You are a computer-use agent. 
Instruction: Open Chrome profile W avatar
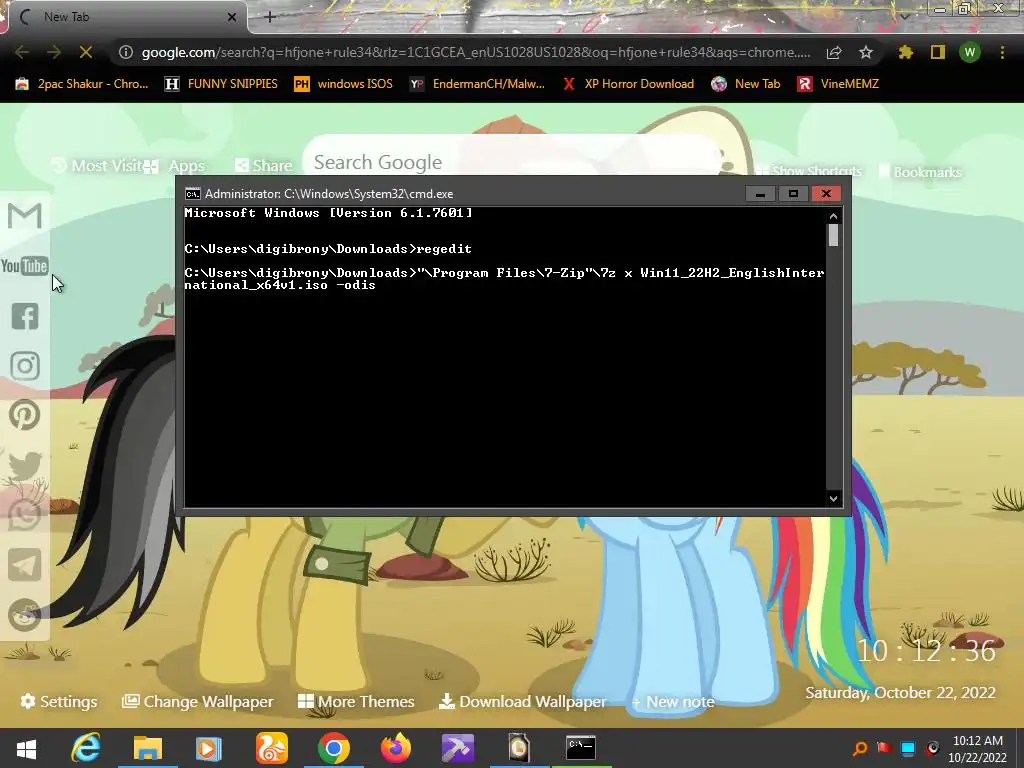coord(970,52)
